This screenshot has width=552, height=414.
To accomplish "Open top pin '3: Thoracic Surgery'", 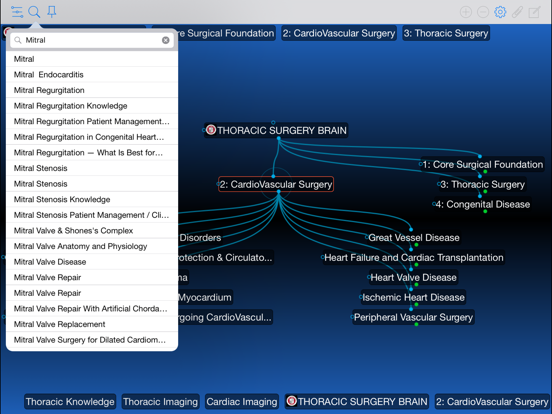I will (446, 33).
